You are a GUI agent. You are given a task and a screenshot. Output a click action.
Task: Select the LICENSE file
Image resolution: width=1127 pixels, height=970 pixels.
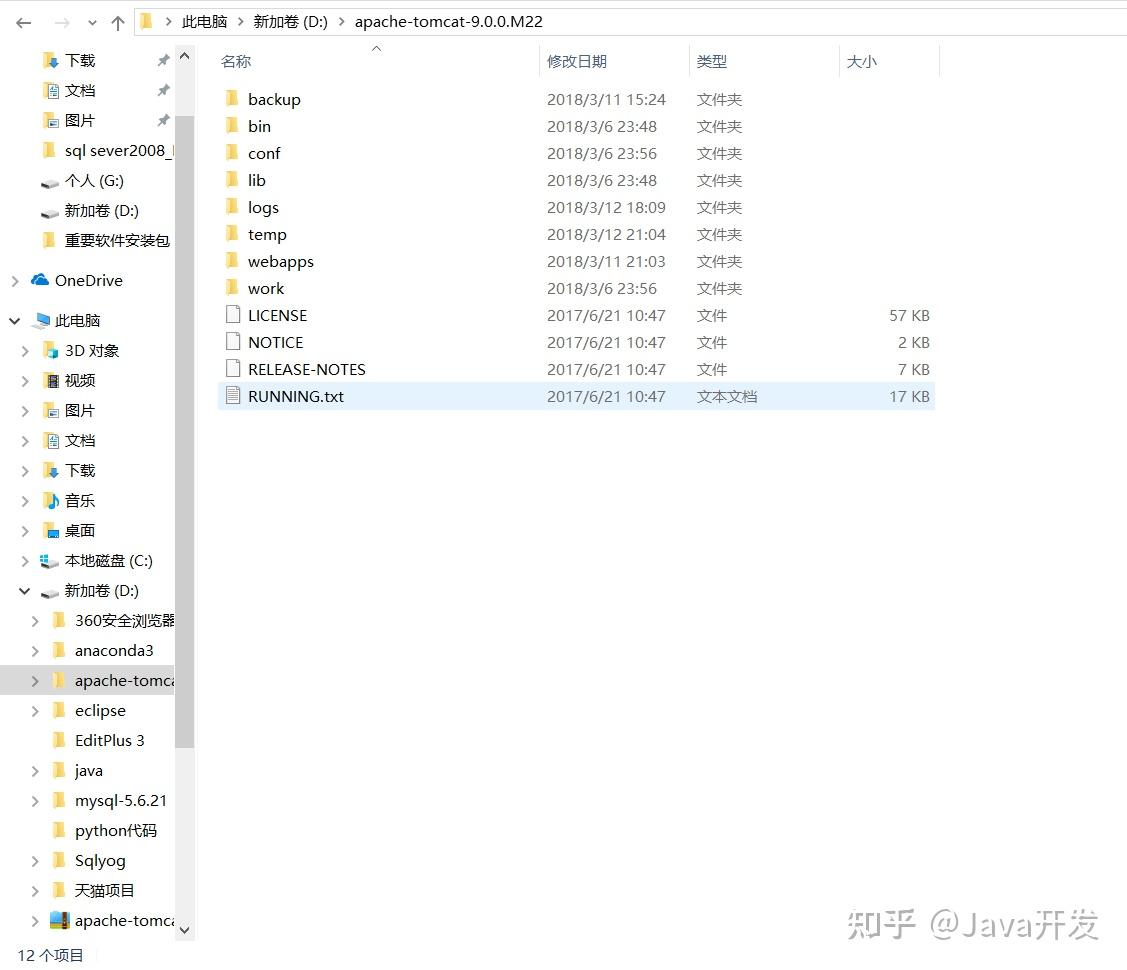pos(277,315)
